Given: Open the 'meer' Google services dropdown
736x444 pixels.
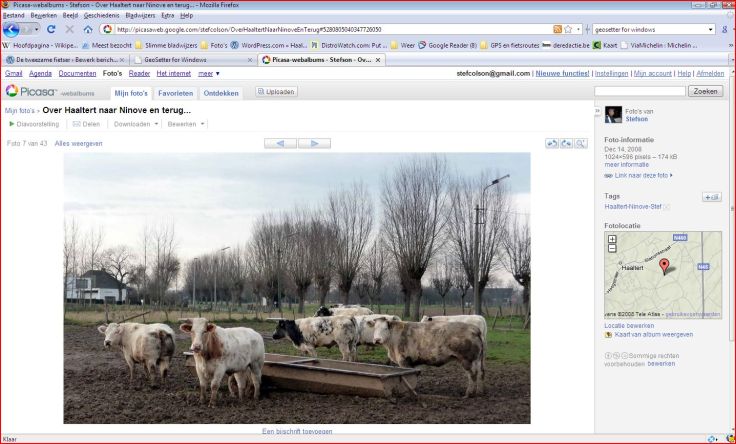Looking at the screenshot, I should pos(209,74).
